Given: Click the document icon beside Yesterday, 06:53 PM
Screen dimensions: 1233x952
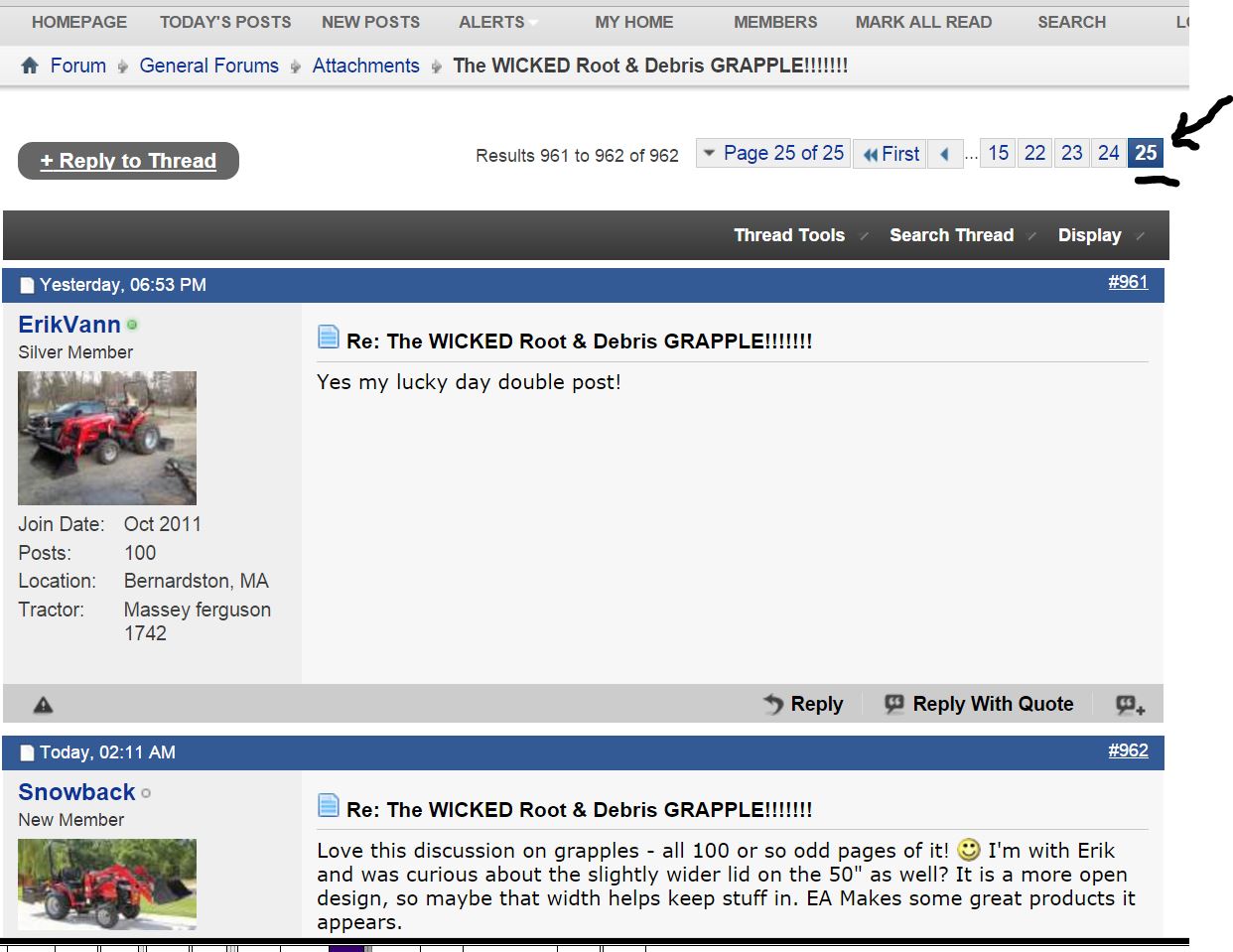Looking at the screenshot, I should [27, 286].
